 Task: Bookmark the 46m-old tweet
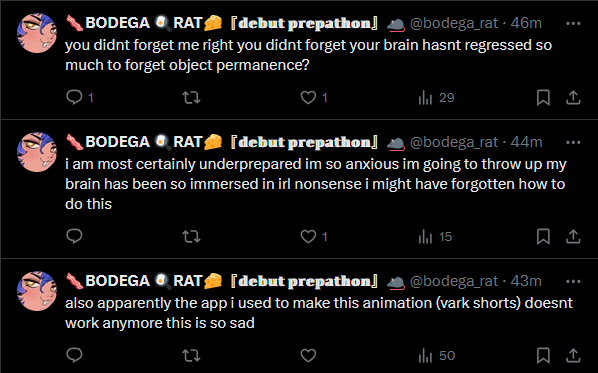(543, 98)
